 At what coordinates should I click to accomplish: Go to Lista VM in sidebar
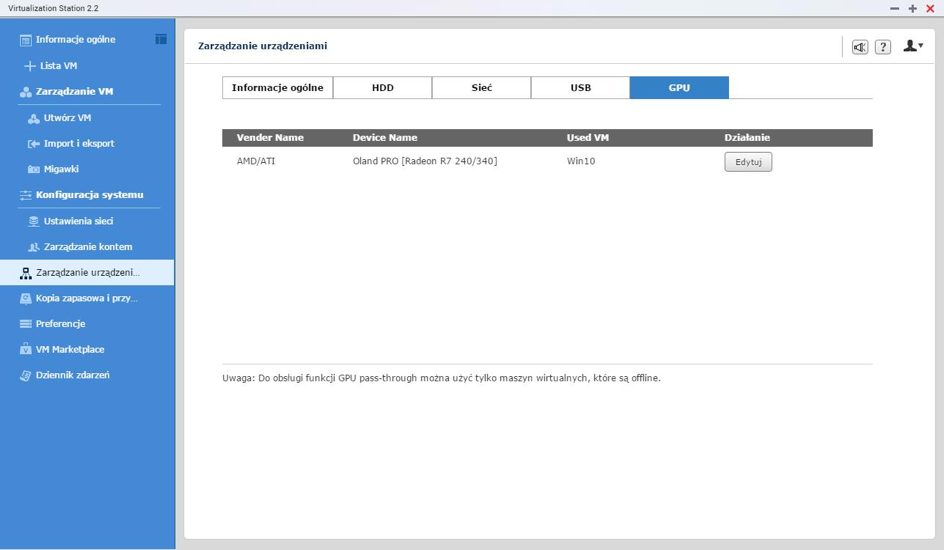[58, 66]
